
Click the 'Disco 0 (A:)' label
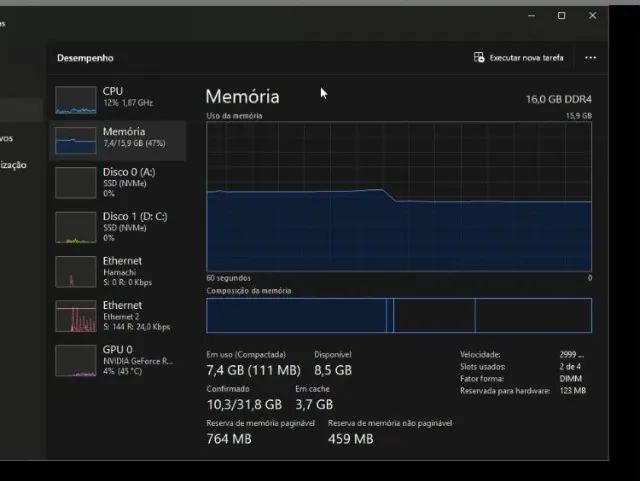pyautogui.click(x=129, y=172)
